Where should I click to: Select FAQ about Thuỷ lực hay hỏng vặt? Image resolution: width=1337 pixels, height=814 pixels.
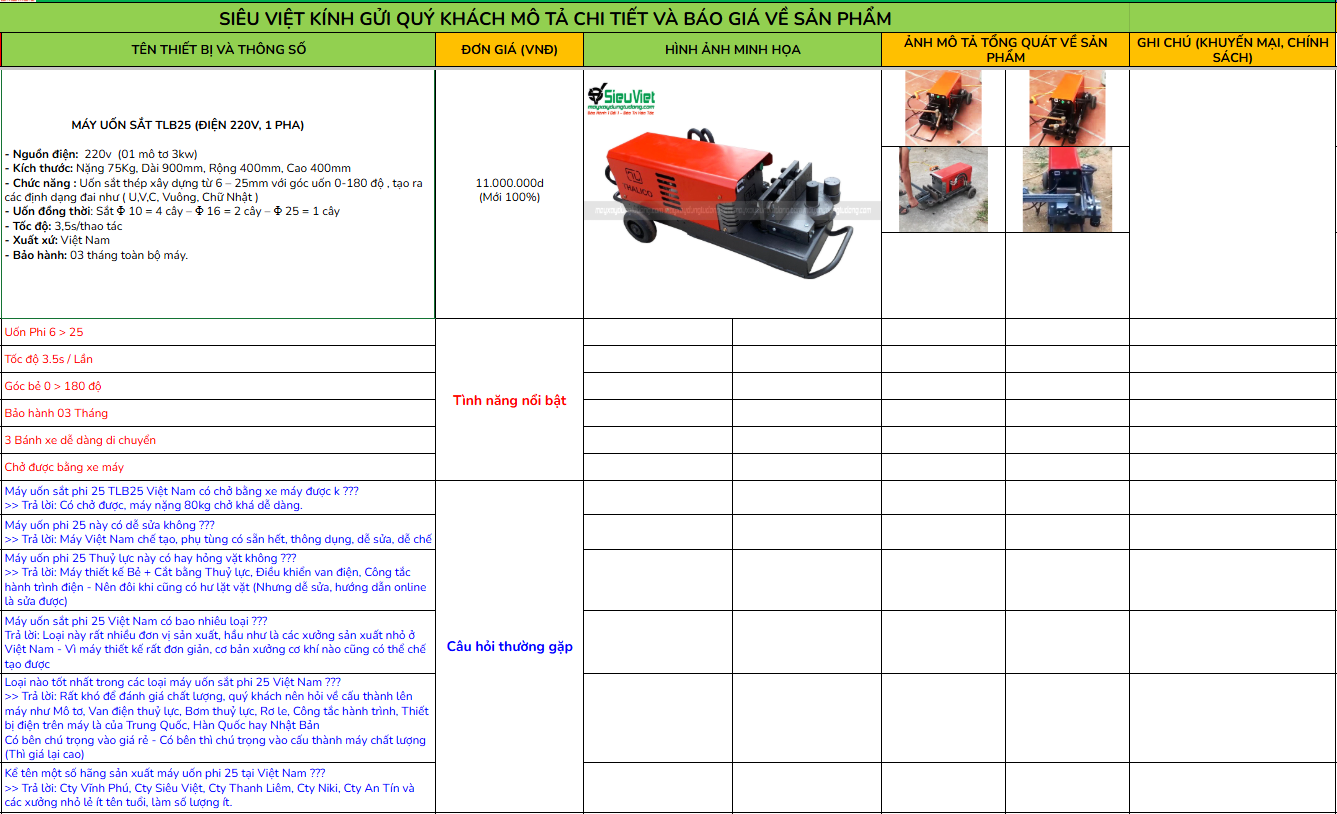pos(218,580)
